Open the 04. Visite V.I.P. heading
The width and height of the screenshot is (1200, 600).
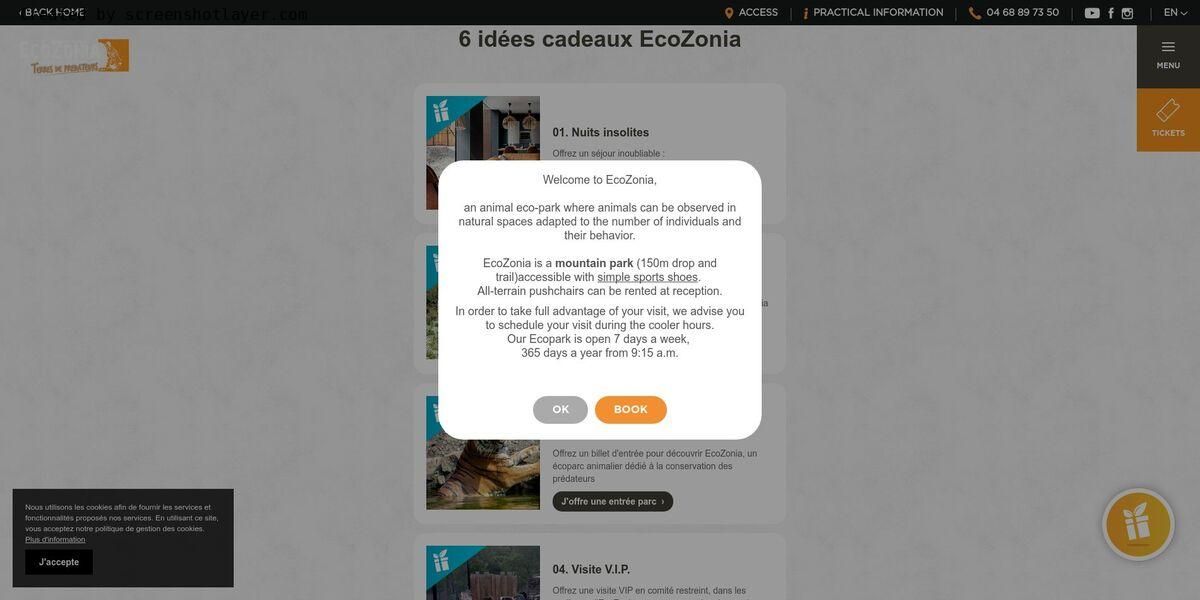click(x=591, y=570)
